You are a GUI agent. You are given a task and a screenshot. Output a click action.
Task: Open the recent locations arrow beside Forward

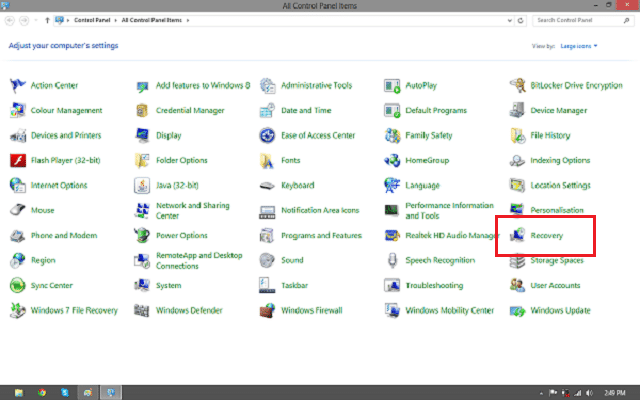pyautogui.click(x=36, y=20)
